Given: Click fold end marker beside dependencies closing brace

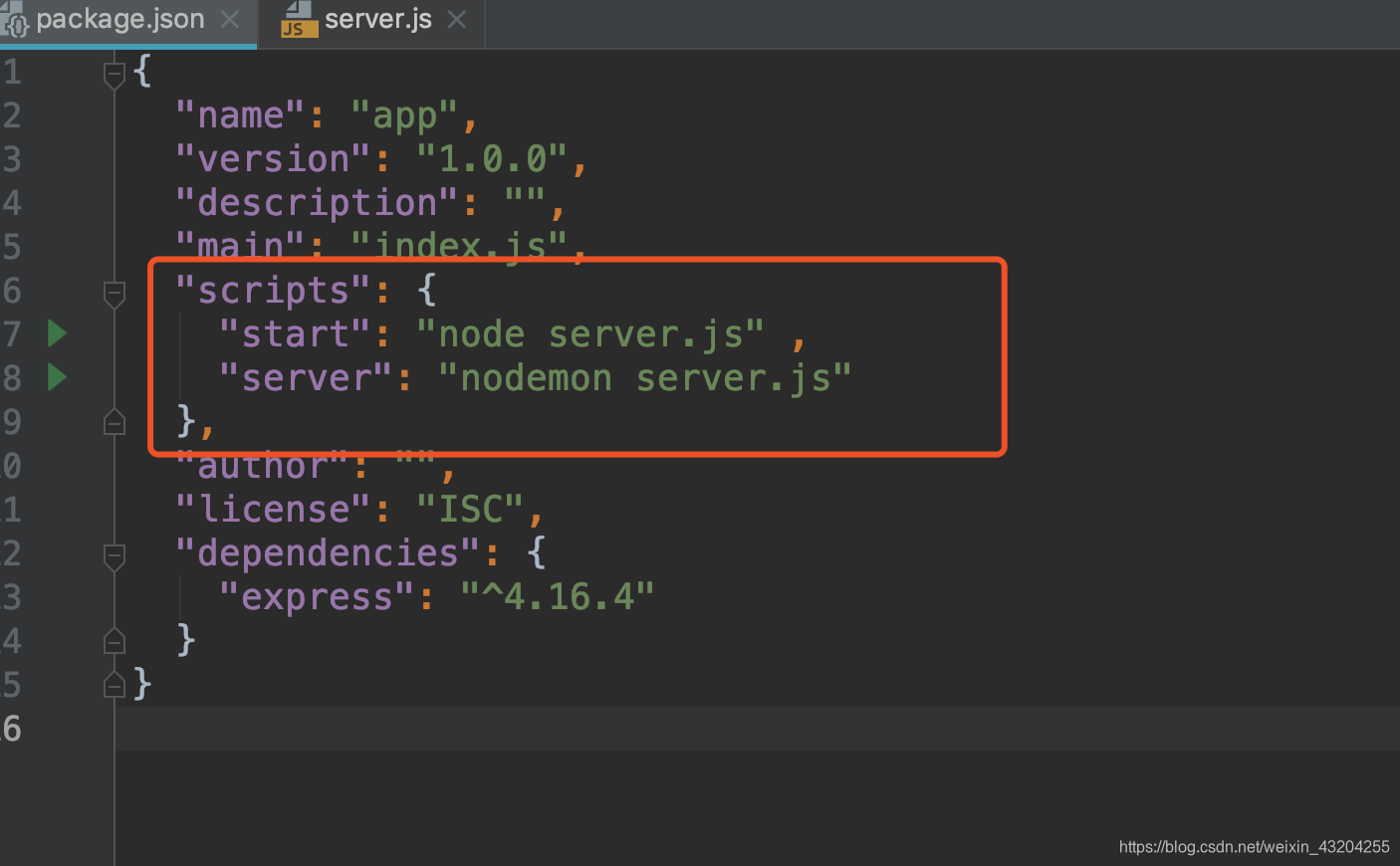Looking at the screenshot, I should [x=115, y=641].
